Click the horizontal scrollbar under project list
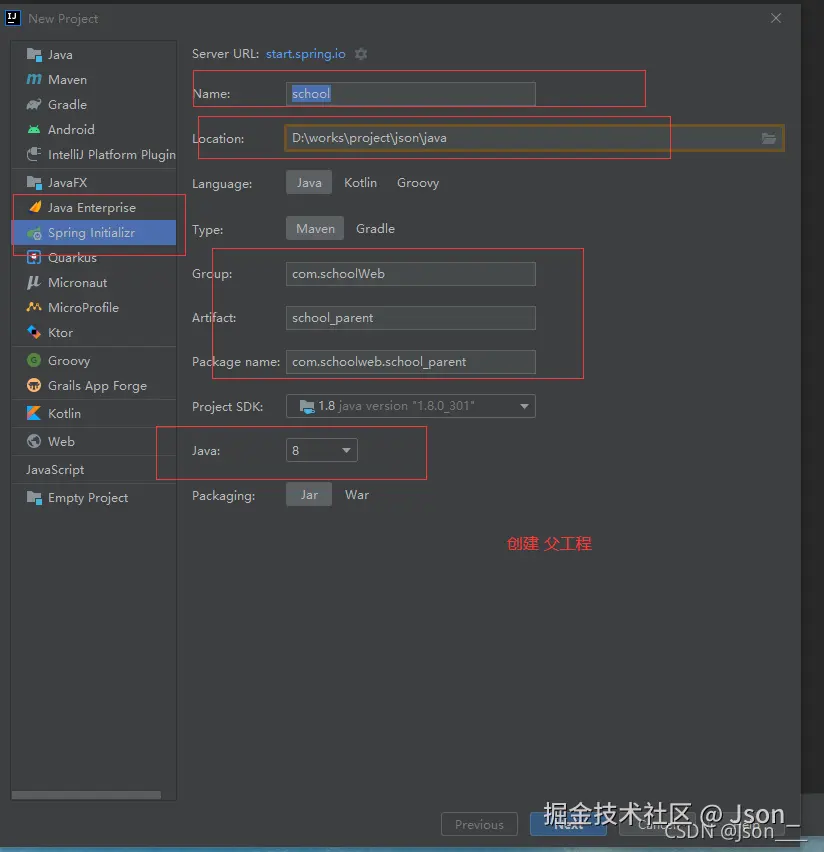Screen dimensions: 824x852 click(86, 794)
